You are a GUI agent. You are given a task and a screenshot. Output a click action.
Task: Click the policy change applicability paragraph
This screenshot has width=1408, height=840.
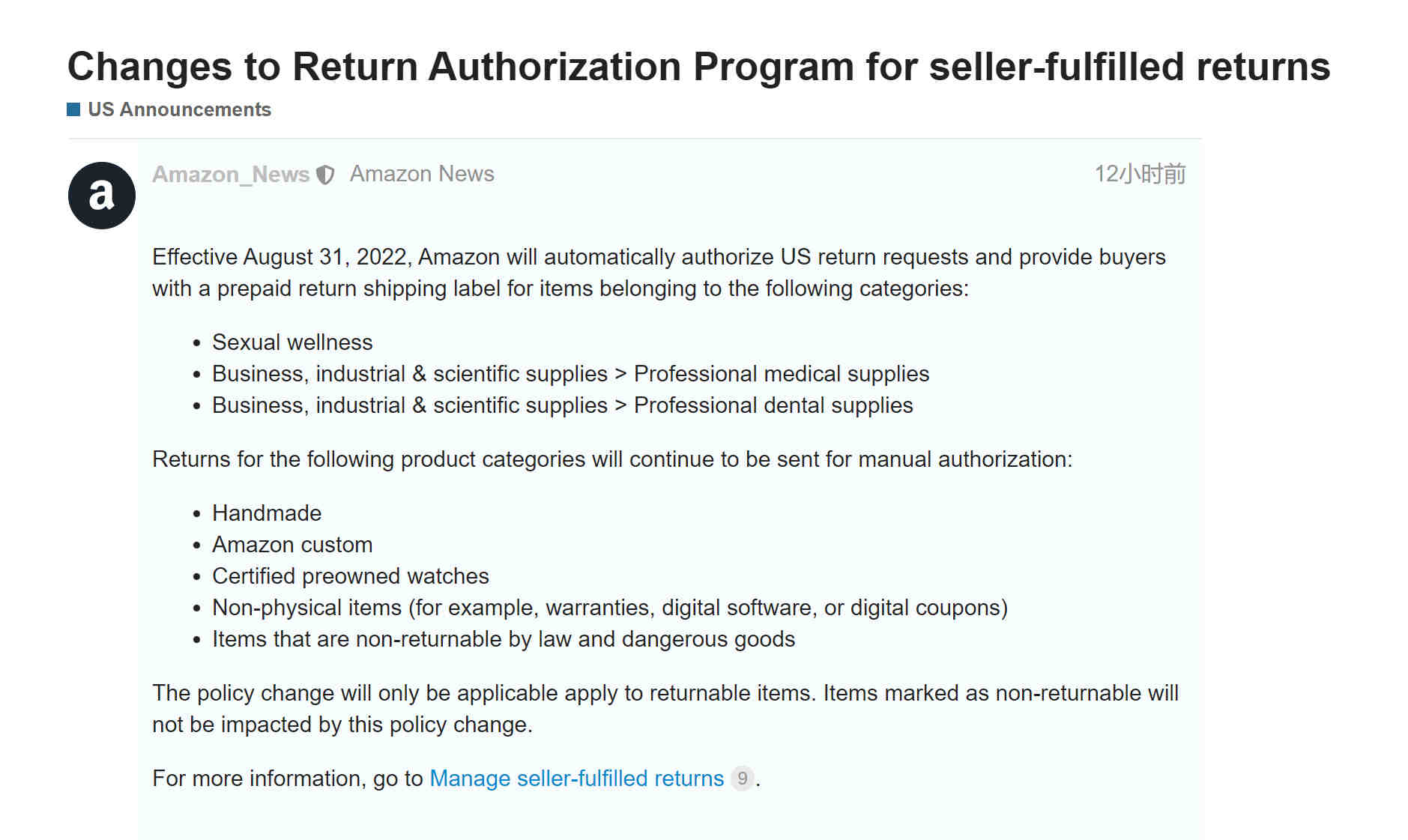[x=665, y=709]
